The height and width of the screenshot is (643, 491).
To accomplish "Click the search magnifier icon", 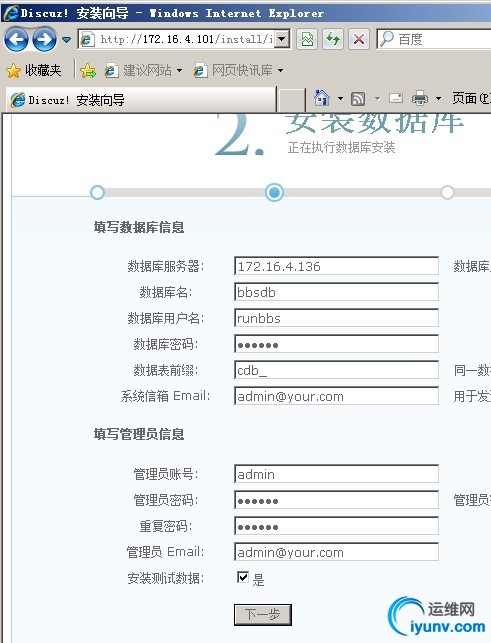I will 386,39.
